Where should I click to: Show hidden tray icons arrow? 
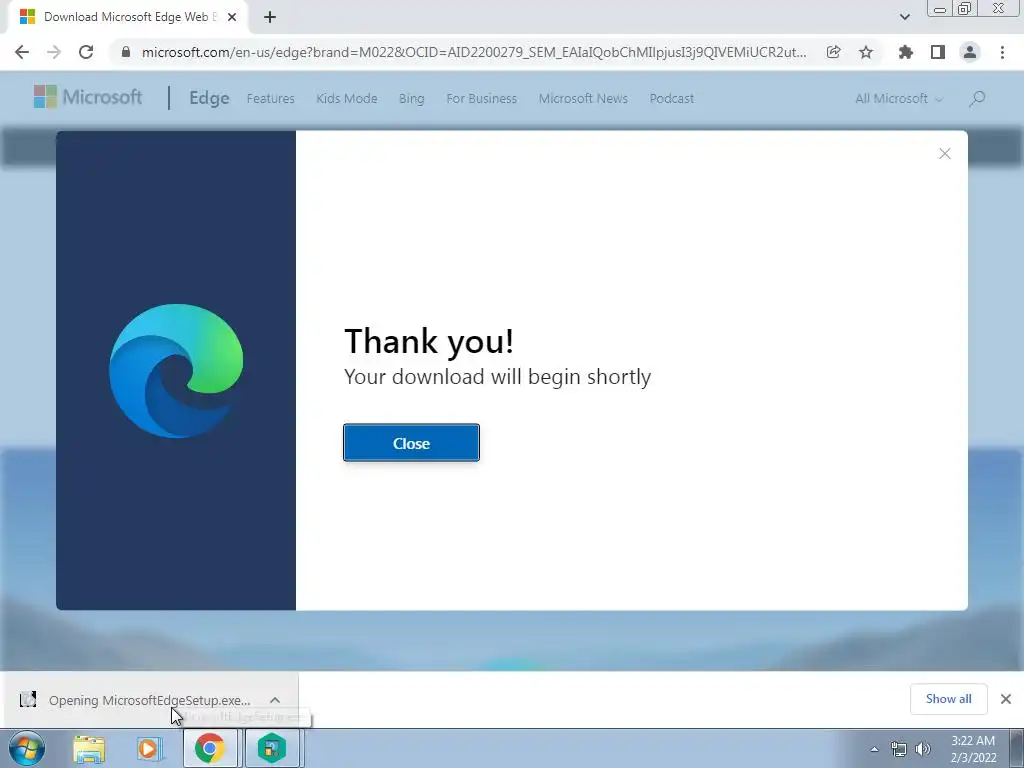pyautogui.click(x=874, y=749)
